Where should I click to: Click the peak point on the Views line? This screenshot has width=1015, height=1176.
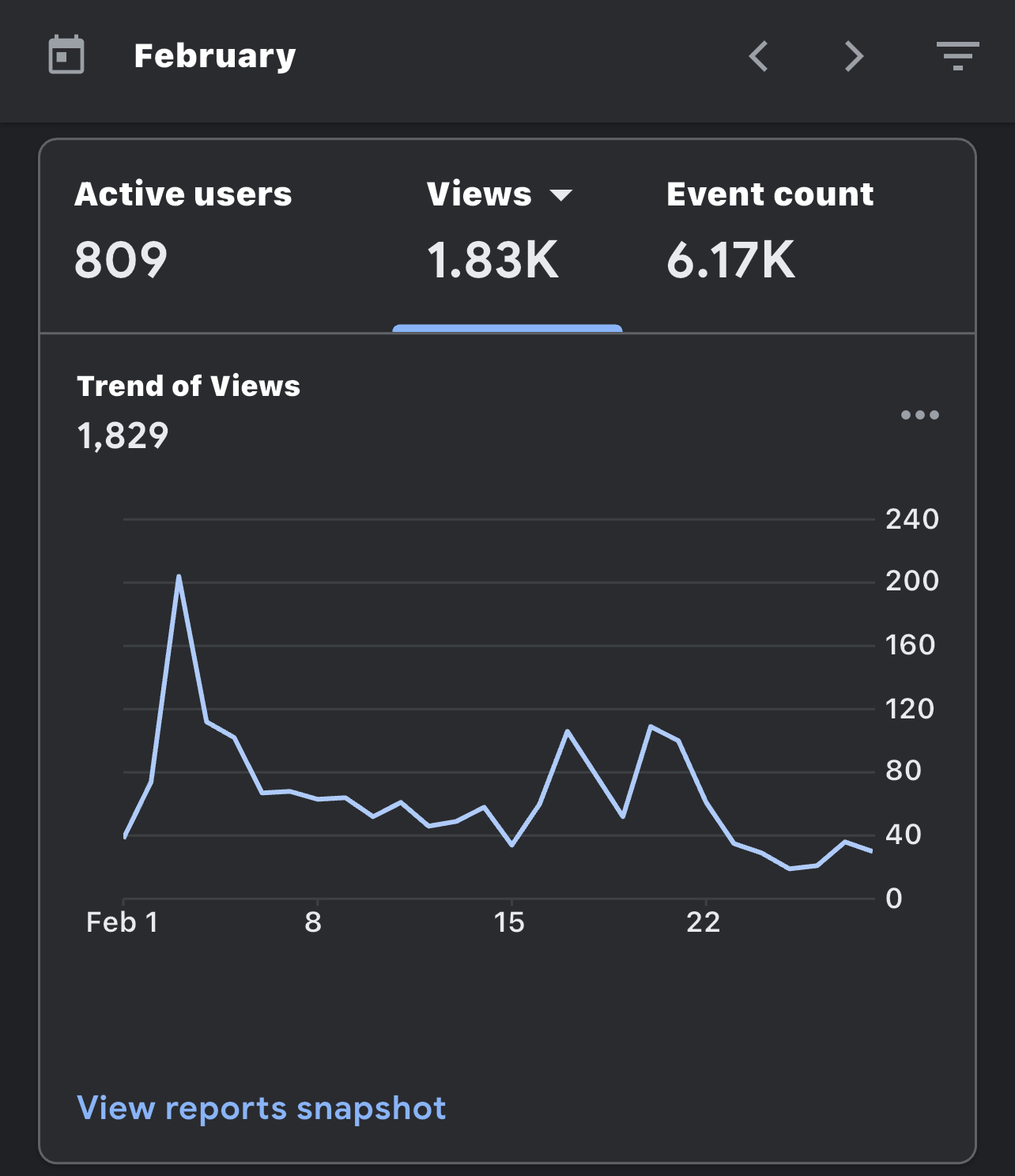click(x=179, y=576)
